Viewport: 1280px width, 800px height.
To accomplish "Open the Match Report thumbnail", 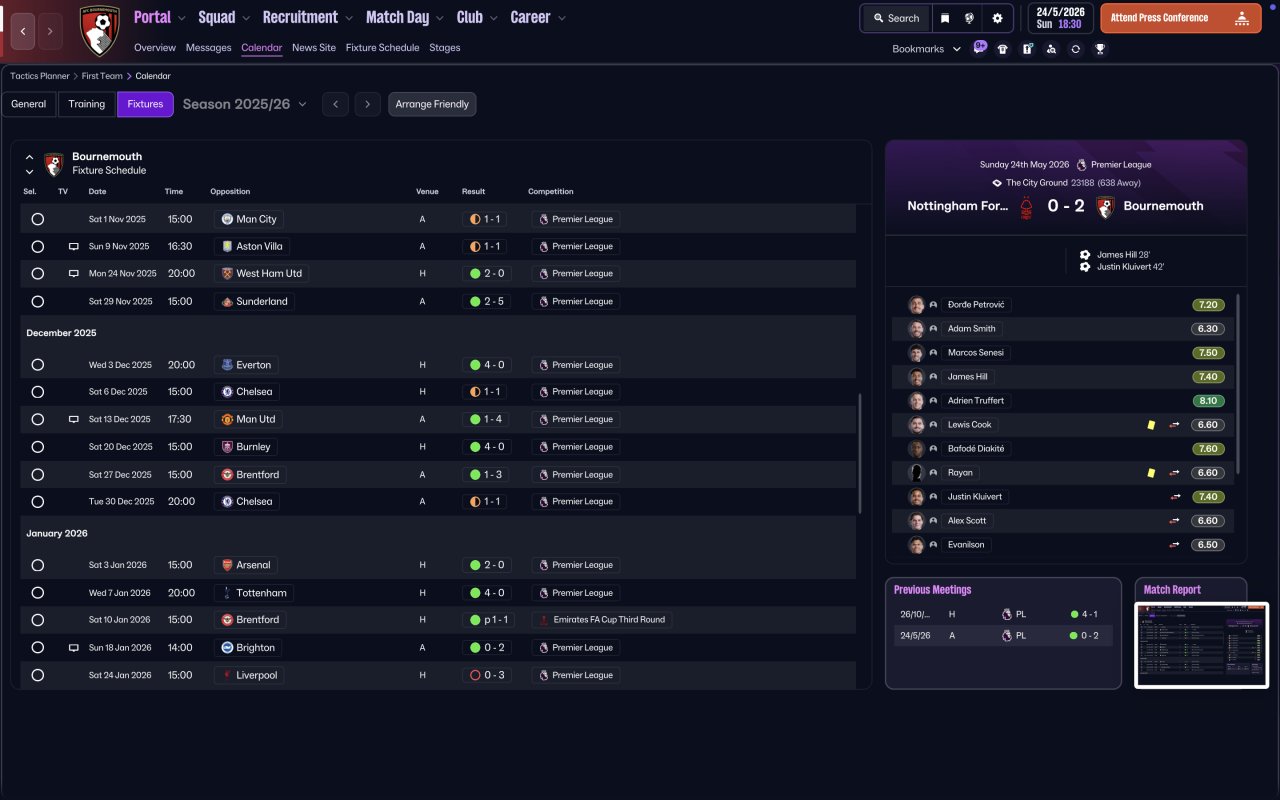I will 1202,645.
